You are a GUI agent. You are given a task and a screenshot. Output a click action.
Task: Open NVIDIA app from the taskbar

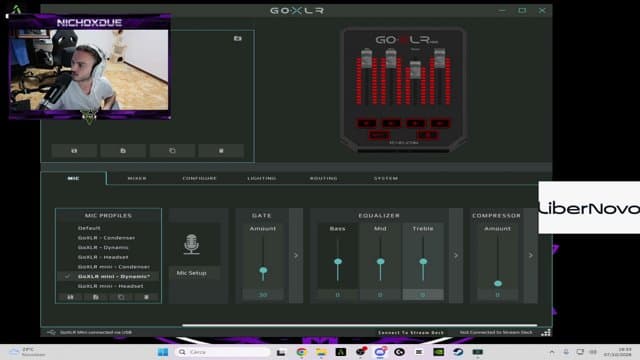tap(439, 352)
